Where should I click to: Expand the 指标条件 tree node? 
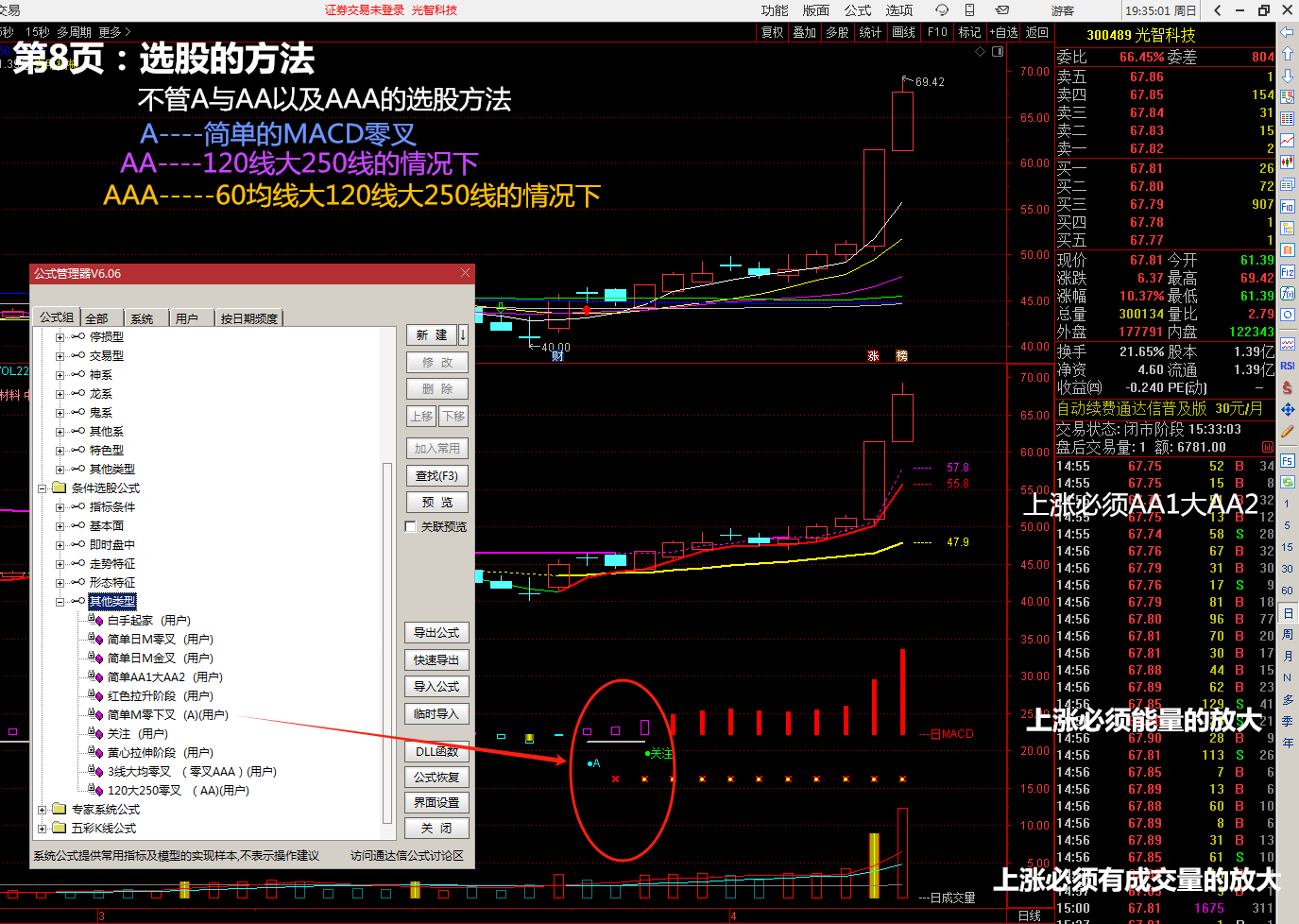click(x=60, y=507)
